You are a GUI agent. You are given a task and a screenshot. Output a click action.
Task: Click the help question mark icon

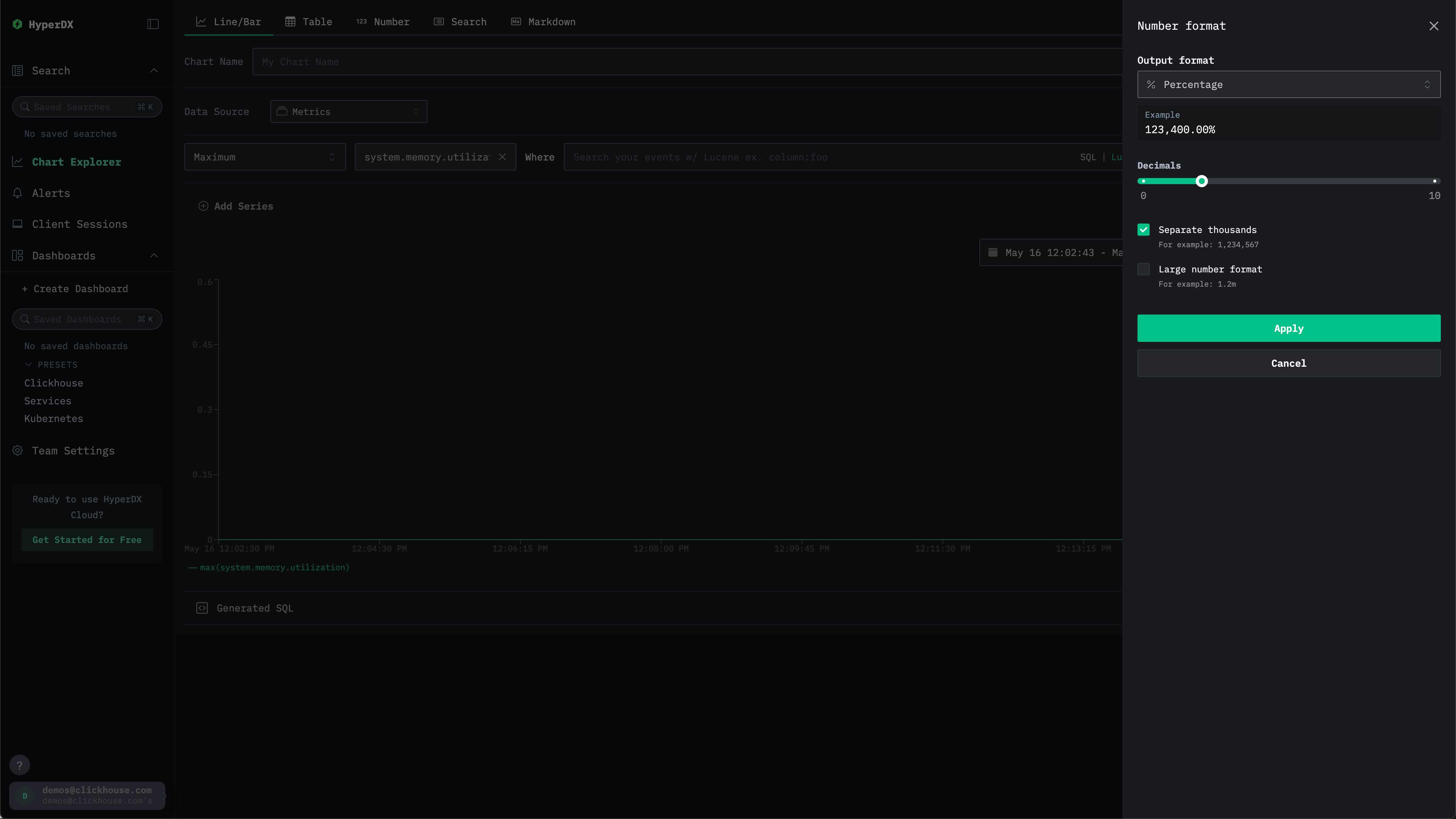[x=19, y=765]
